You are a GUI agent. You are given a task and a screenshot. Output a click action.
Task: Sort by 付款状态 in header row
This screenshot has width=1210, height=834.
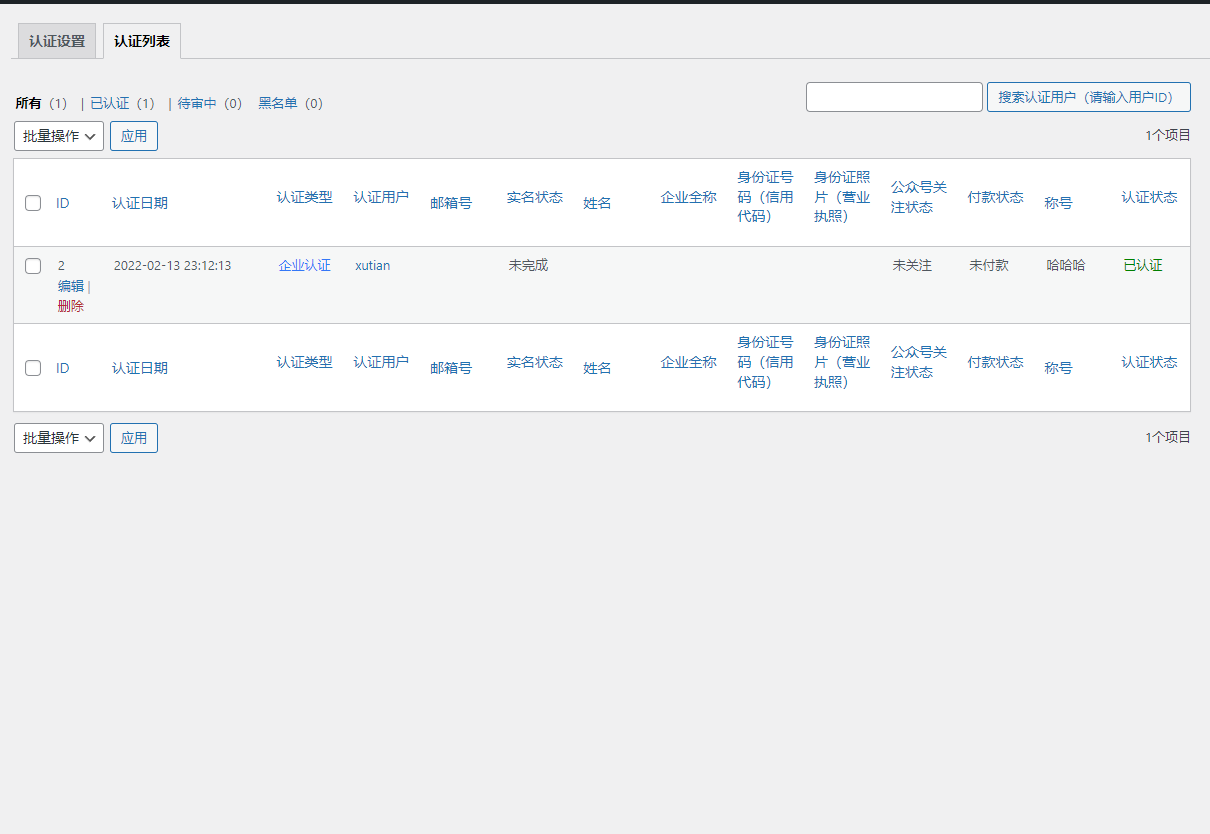point(996,197)
